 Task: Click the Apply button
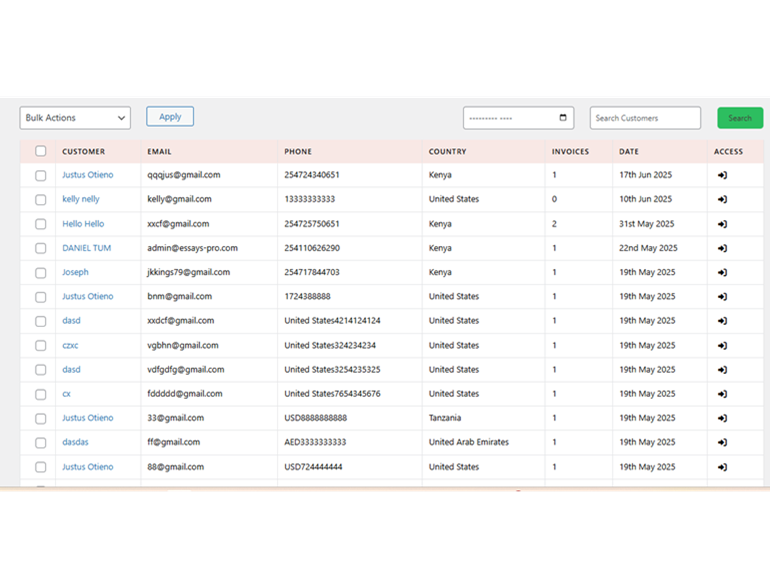tap(170, 117)
